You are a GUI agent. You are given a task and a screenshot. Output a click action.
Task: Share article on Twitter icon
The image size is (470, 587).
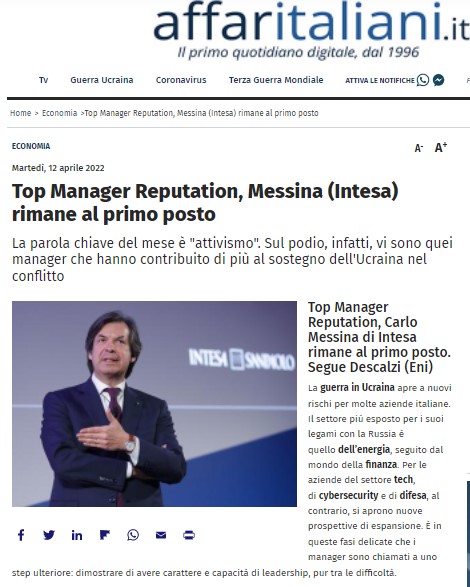(x=49, y=535)
